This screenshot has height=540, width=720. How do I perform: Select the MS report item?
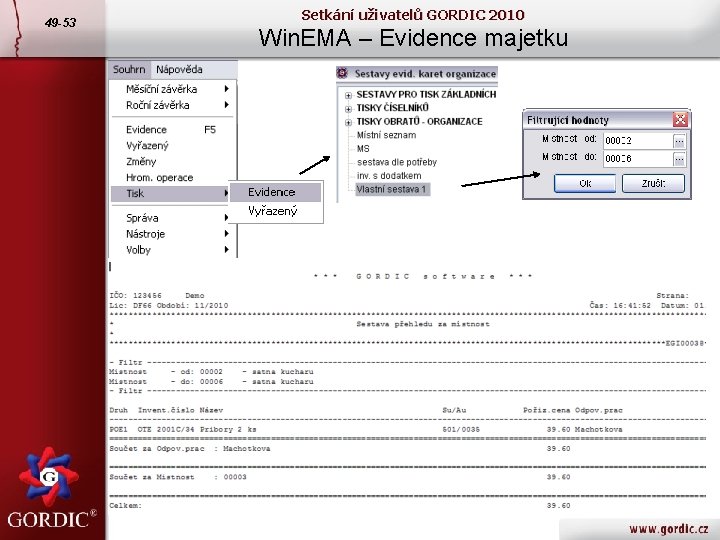coord(363,148)
